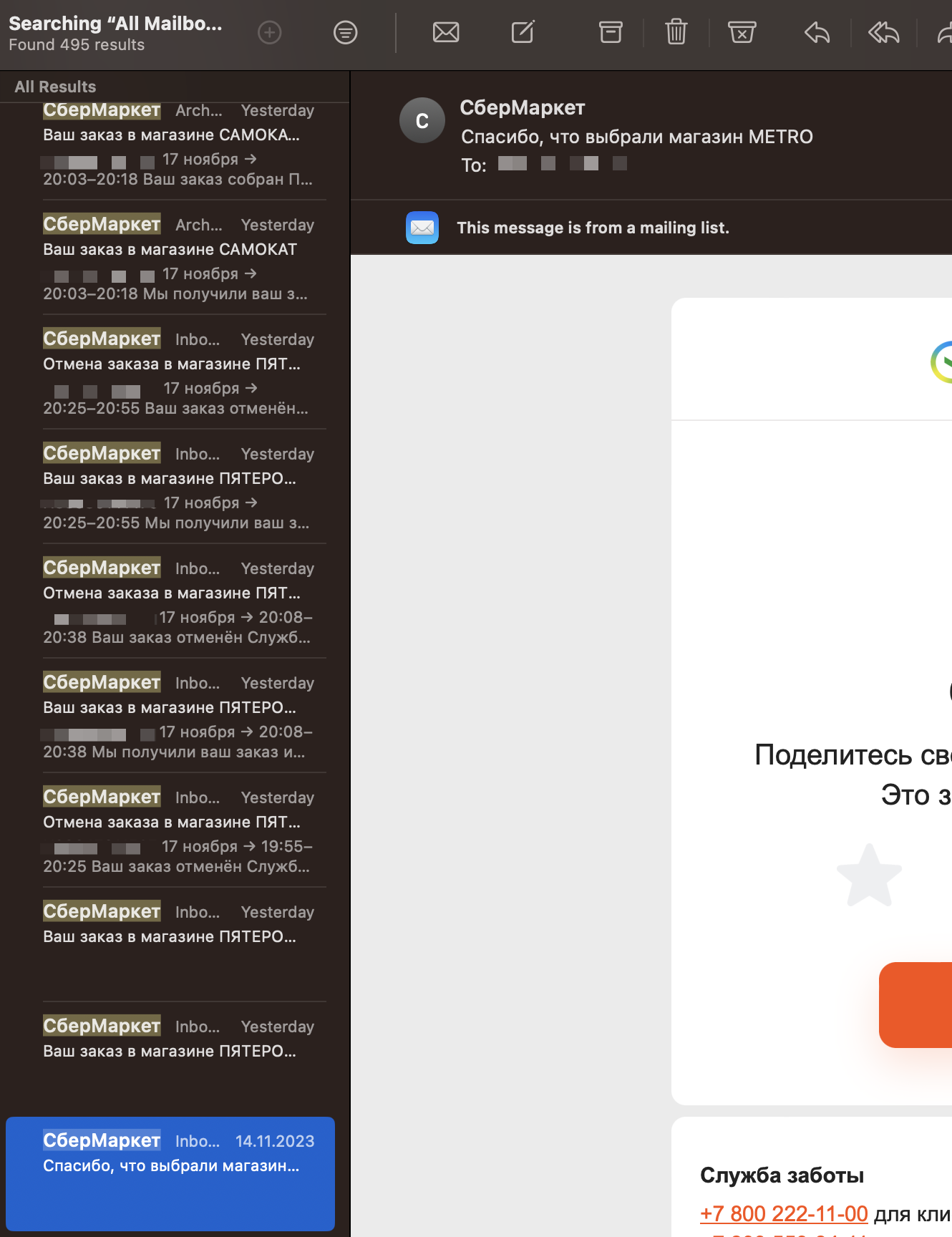Click the subject "Спасибо, что выбрали магазин METRO"

(x=637, y=137)
